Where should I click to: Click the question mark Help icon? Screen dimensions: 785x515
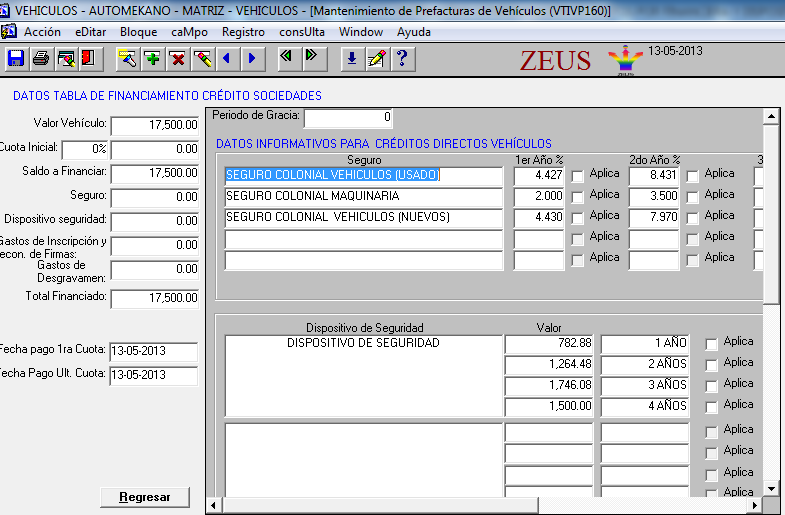[402, 58]
